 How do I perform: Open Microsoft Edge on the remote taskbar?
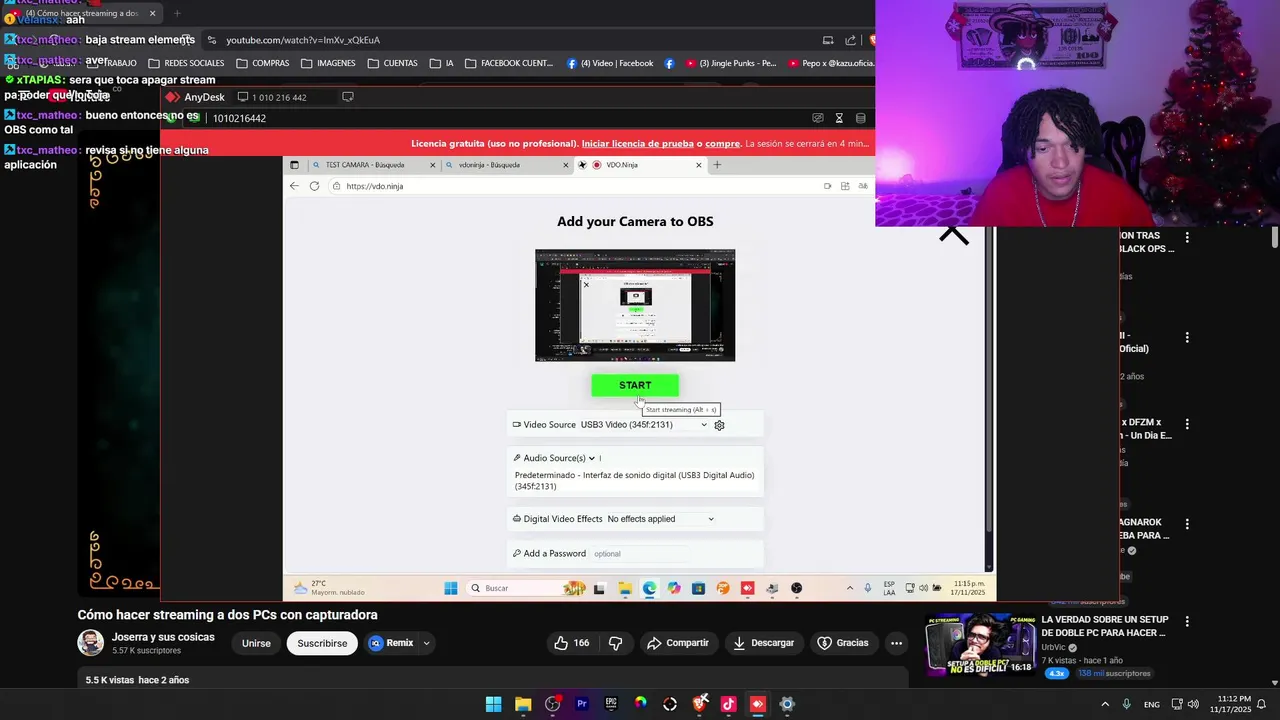pyautogui.click(x=649, y=588)
